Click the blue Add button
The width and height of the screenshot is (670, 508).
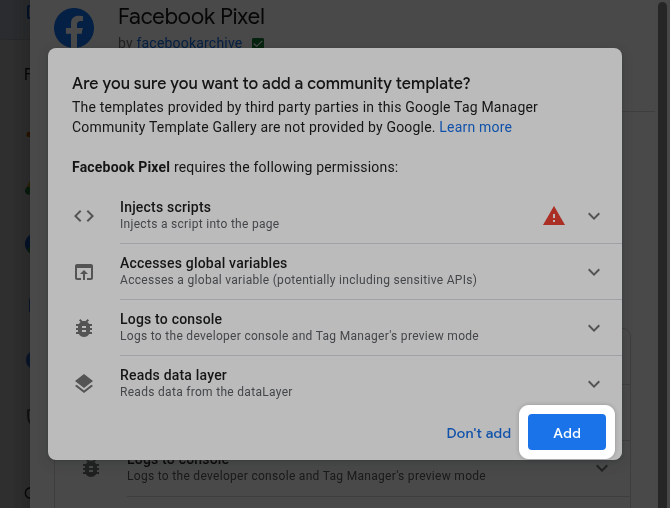click(x=567, y=432)
